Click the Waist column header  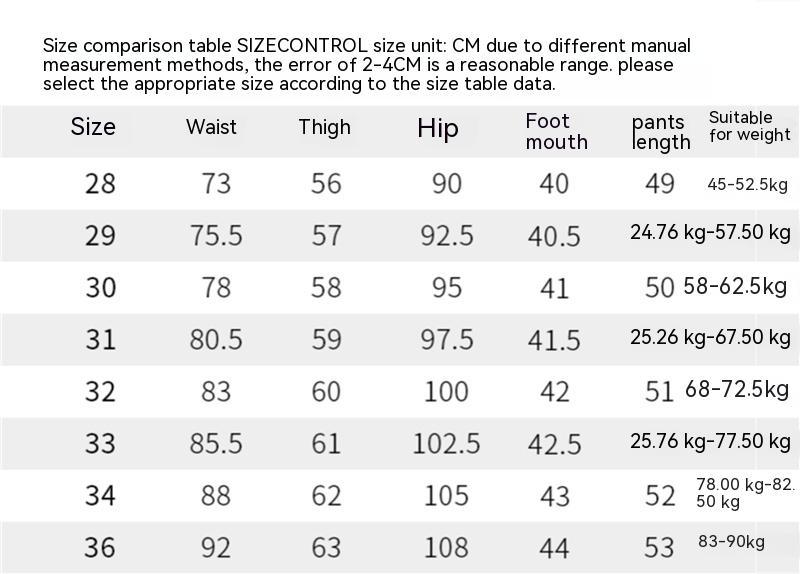[x=211, y=127]
